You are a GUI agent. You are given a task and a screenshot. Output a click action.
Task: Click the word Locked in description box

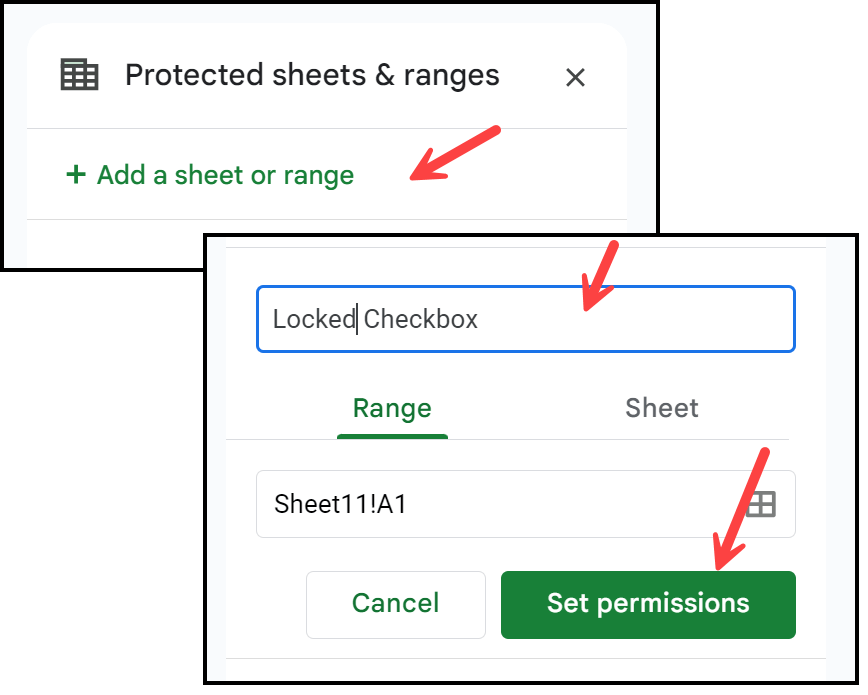point(314,319)
